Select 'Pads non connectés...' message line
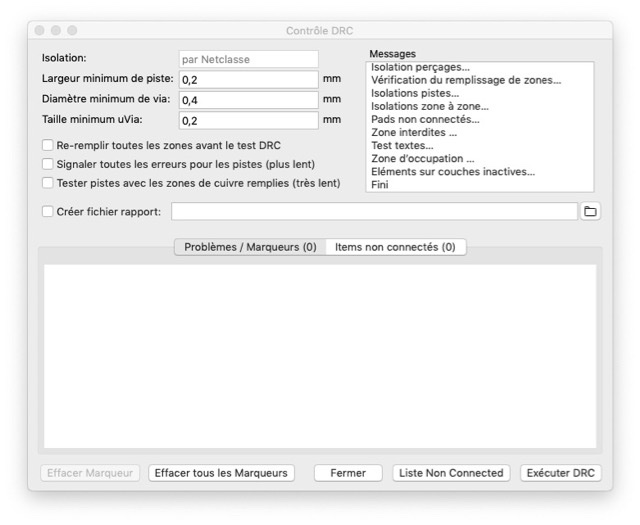The image size is (640, 525). [x=415, y=119]
